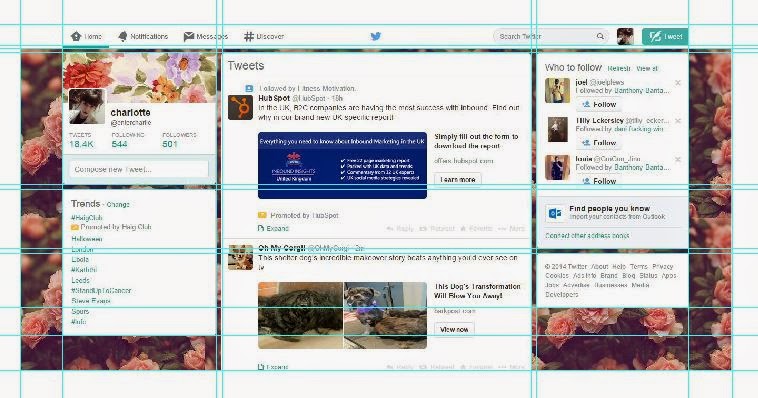758x398 pixels.
Task: Open joel's suggestion avatar
Action: coord(557,90)
